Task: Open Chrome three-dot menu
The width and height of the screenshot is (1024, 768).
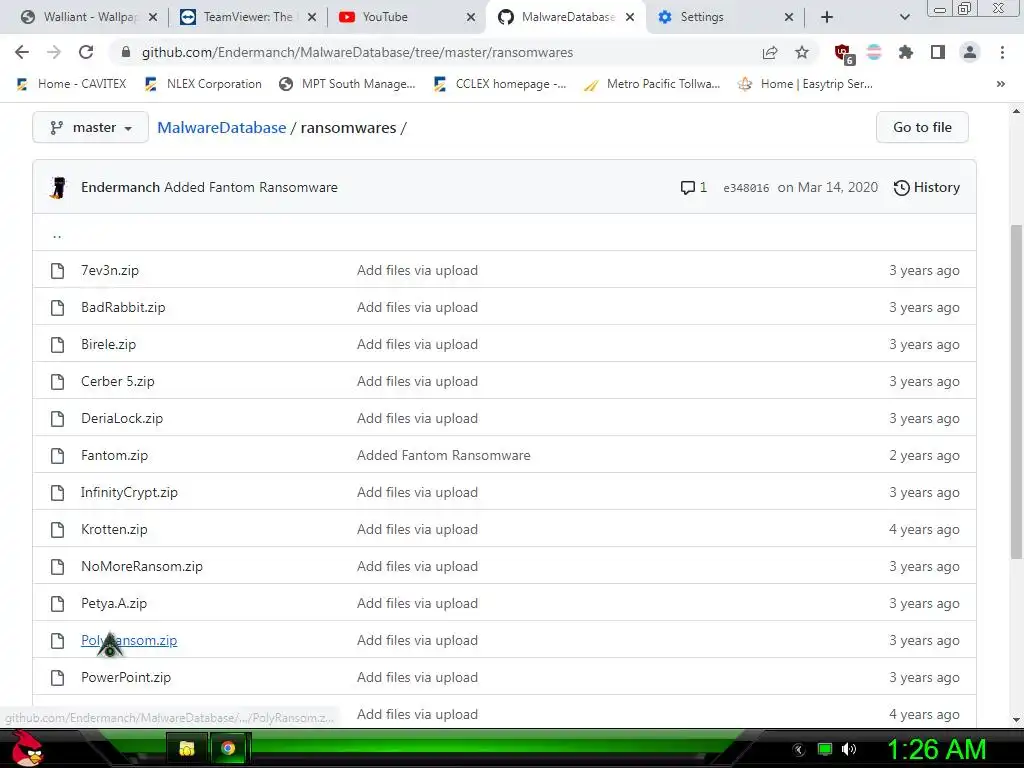Action: point(1002,52)
